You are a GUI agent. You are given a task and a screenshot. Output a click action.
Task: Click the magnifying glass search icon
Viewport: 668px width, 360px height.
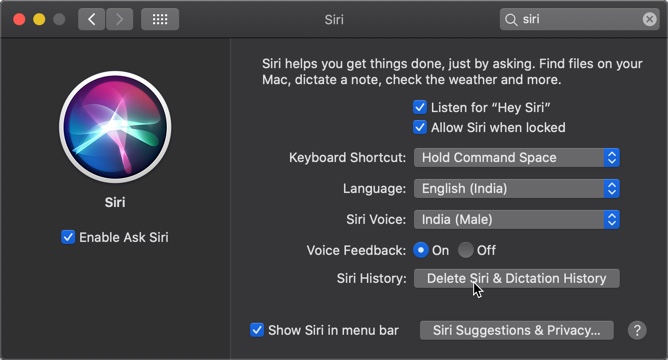pos(511,20)
